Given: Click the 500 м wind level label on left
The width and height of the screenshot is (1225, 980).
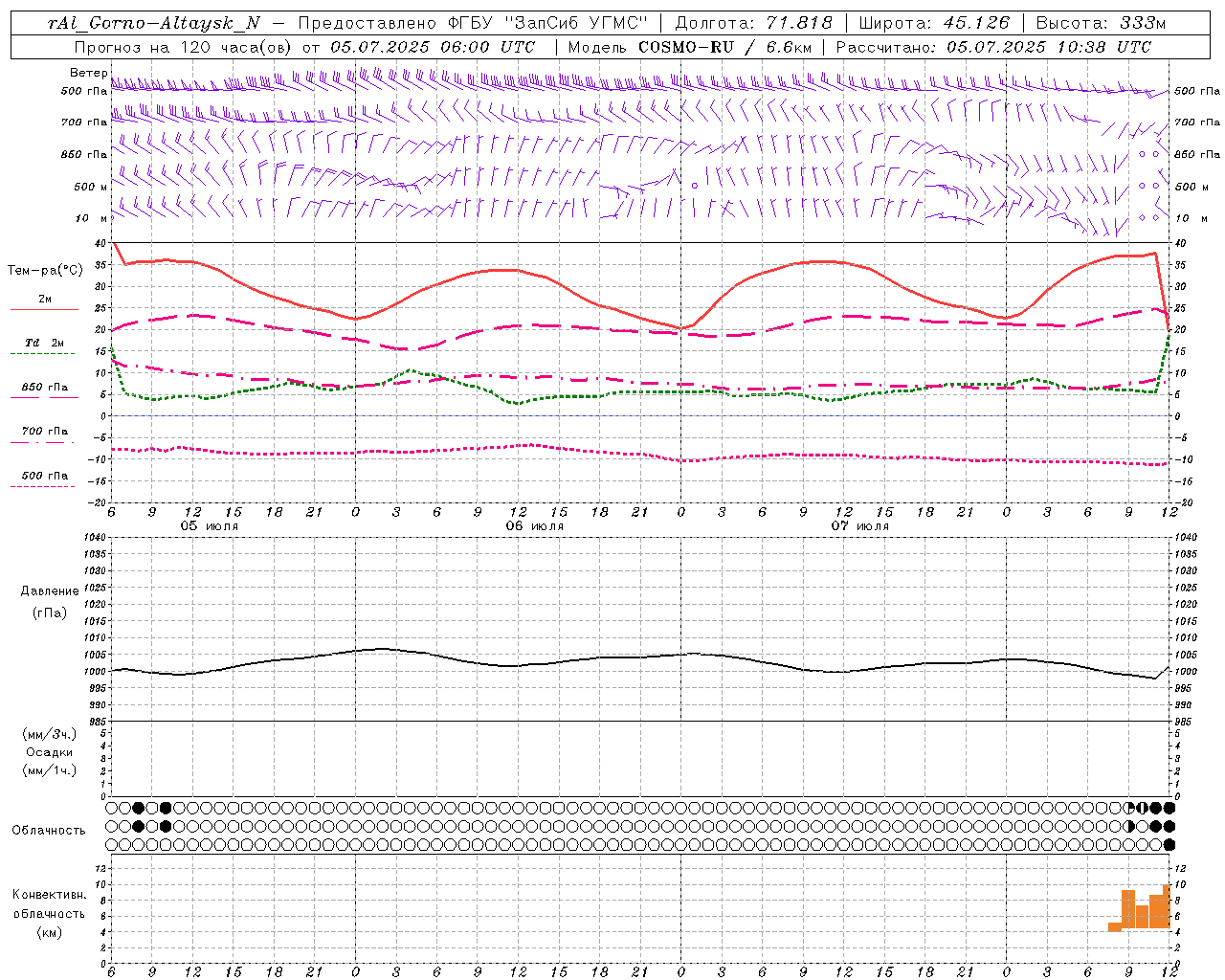Looking at the screenshot, I should (91, 187).
